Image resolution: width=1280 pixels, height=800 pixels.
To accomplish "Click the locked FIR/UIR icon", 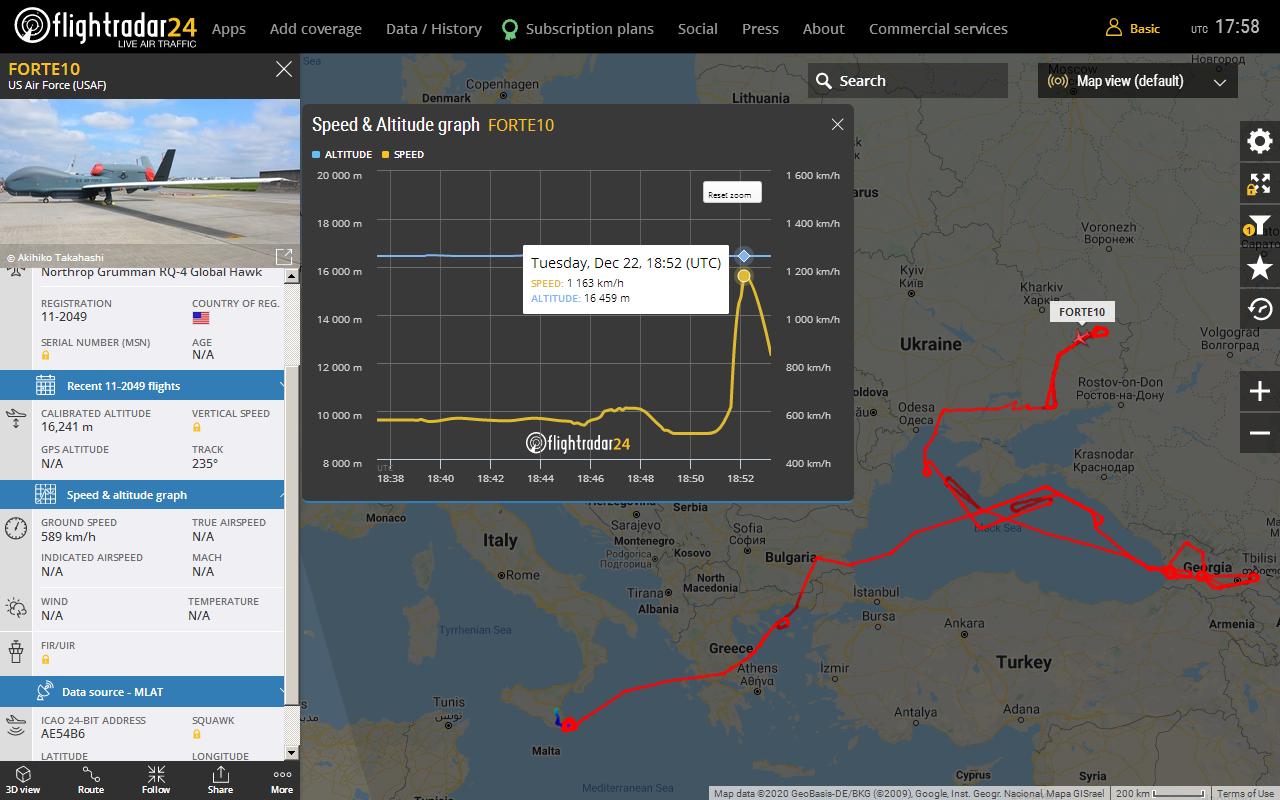I will 45,659.
